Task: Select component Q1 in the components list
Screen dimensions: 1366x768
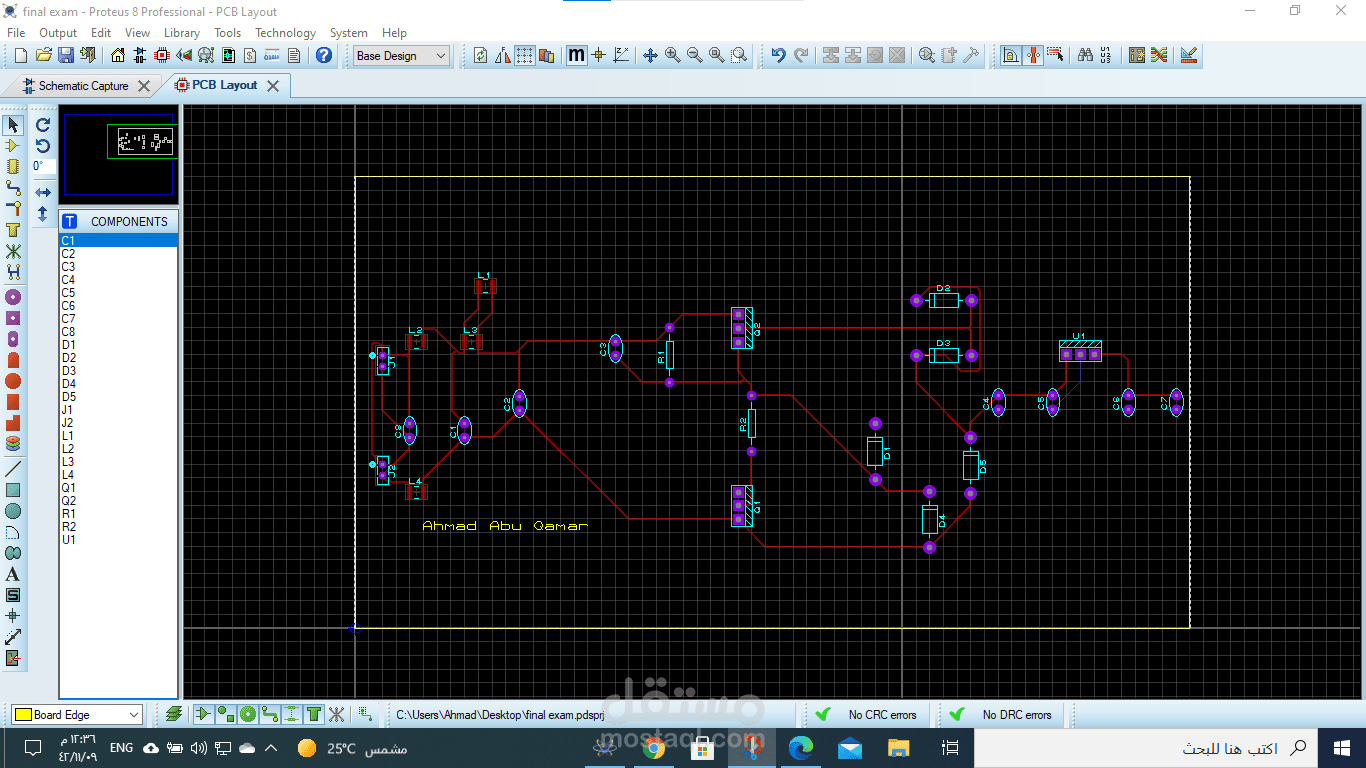Action: (118, 488)
